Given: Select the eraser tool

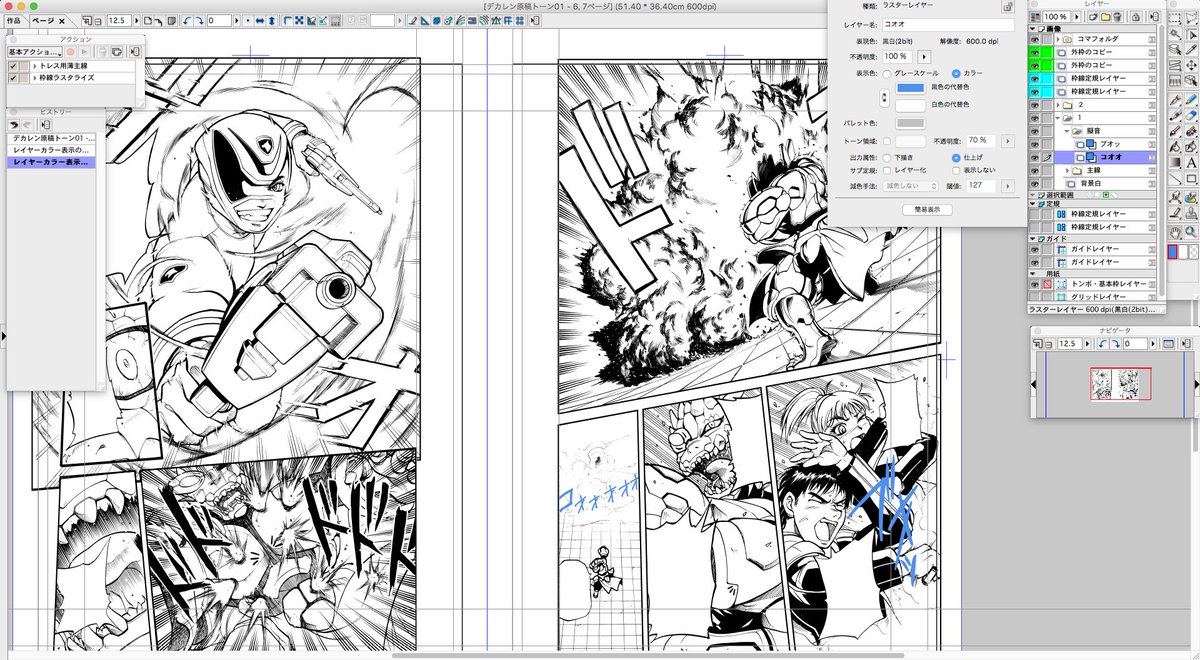Looking at the screenshot, I should [x=1191, y=115].
